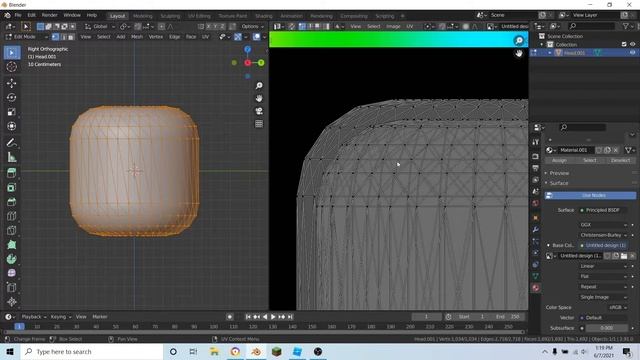Image resolution: width=640 pixels, height=360 pixels.
Task: Toggle camera view icon in 3D viewport
Action: tap(259, 111)
